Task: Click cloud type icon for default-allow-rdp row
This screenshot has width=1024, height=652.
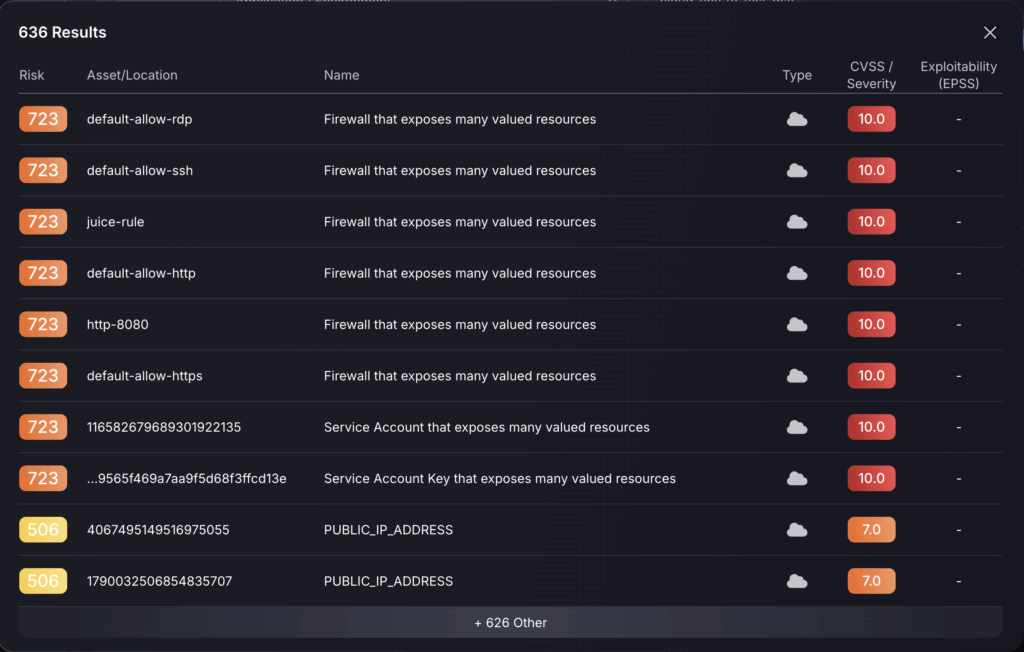Action: click(x=797, y=119)
